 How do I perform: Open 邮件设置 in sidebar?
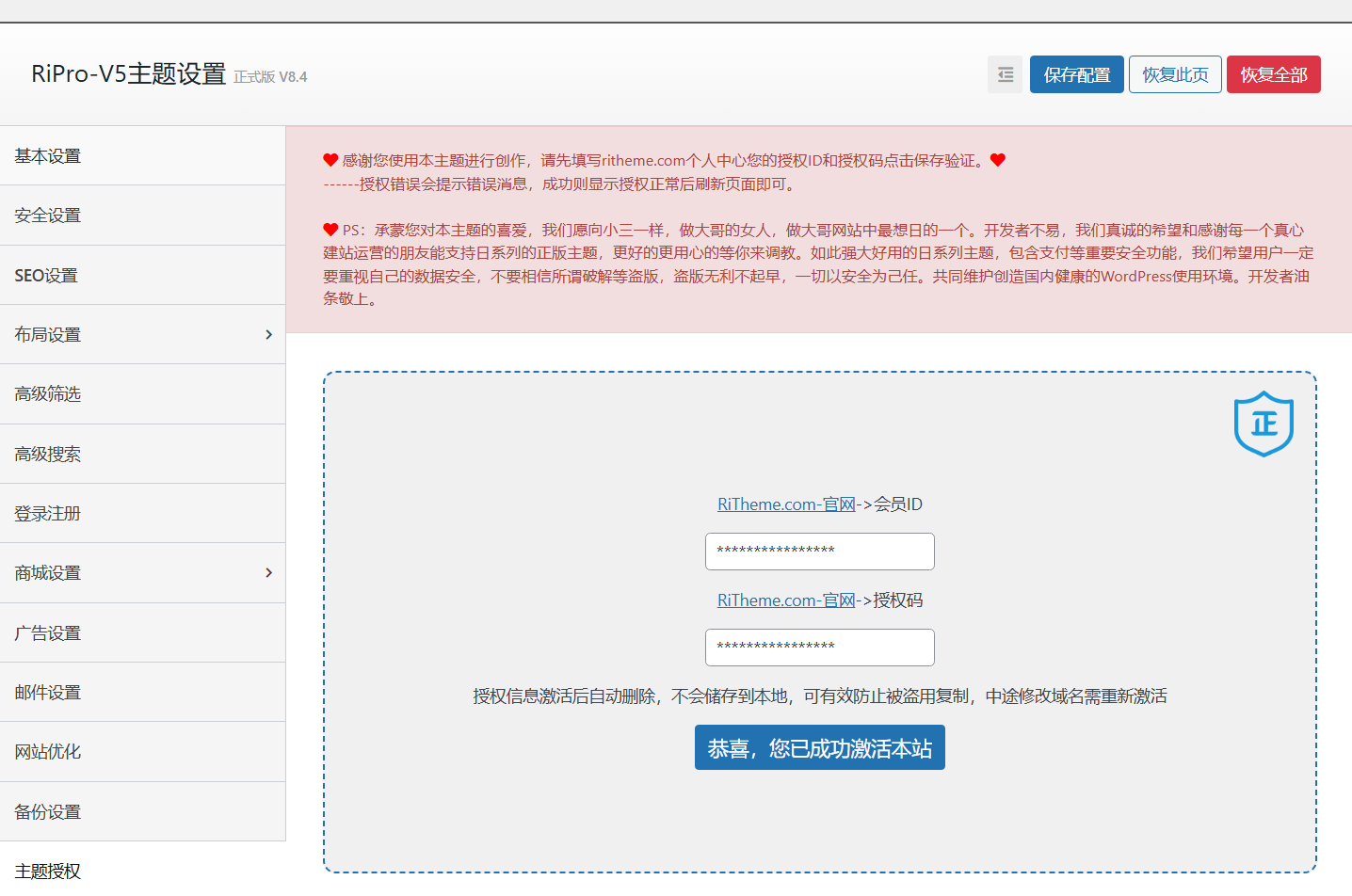142,692
